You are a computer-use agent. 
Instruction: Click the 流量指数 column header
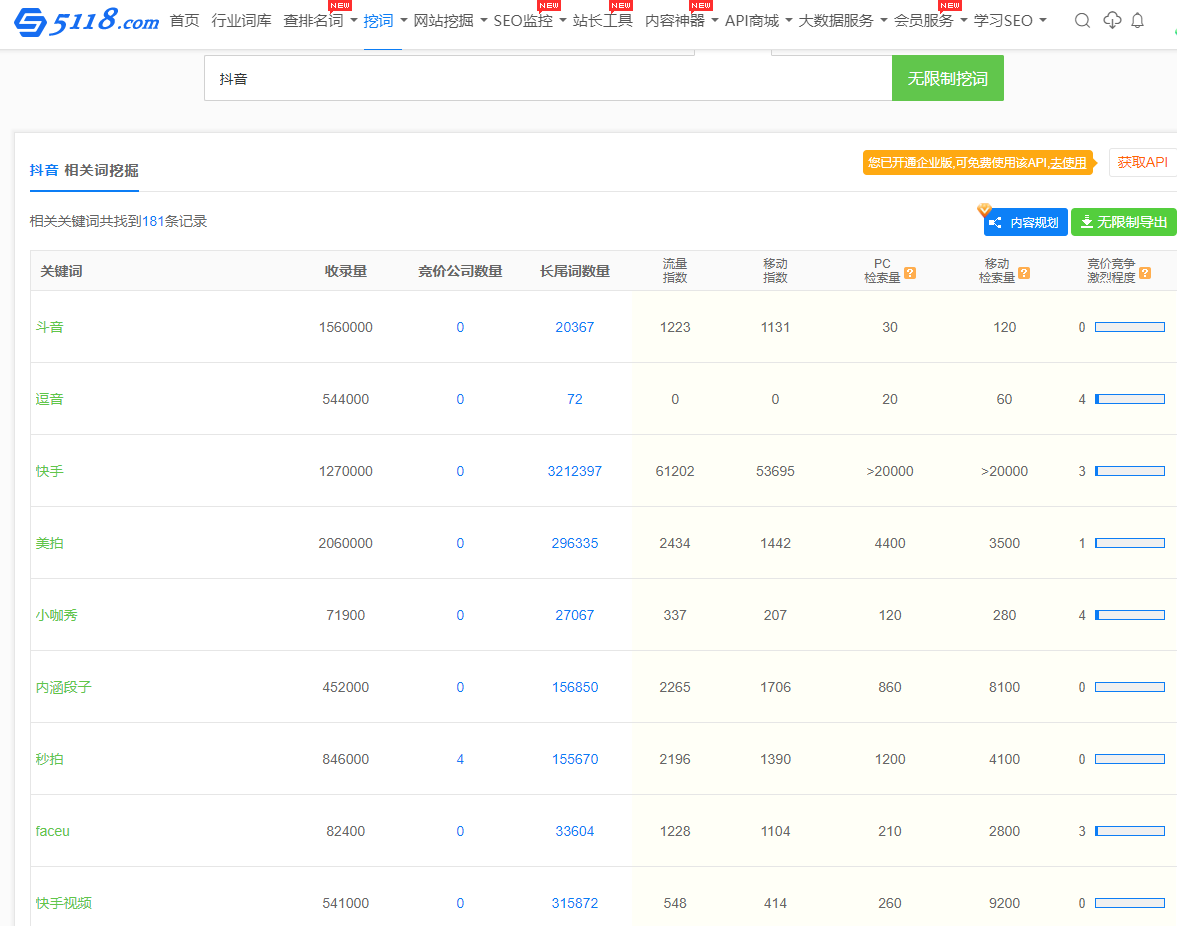coord(675,271)
